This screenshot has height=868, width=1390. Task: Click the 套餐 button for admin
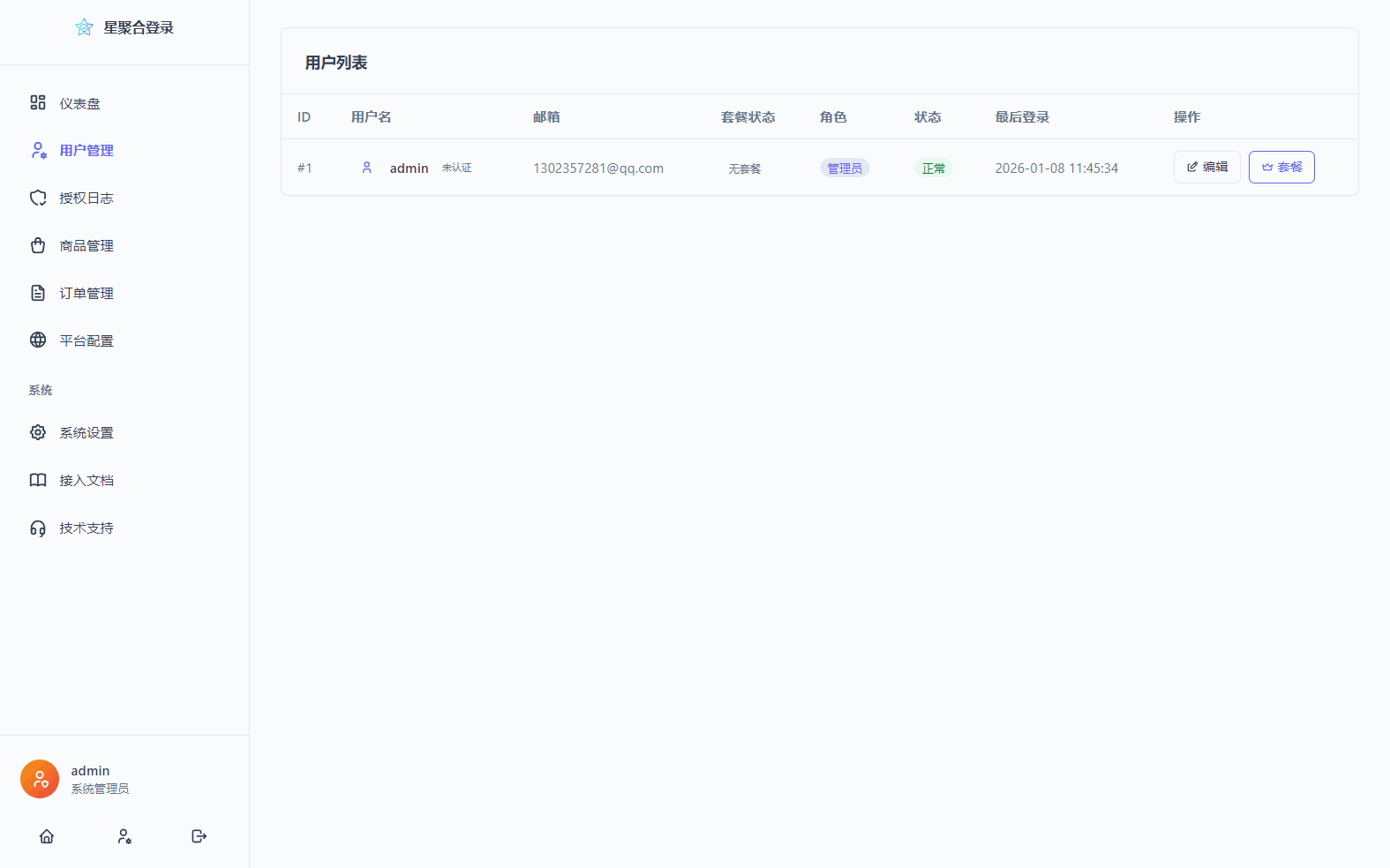point(1281,168)
